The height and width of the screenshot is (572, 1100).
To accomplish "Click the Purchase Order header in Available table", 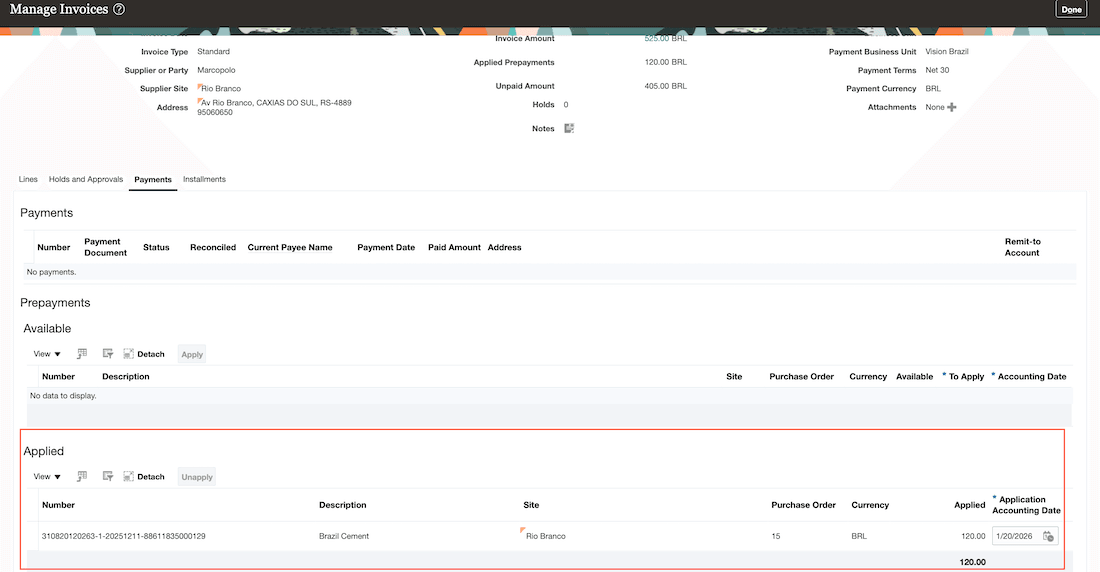I will (x=801, y=376).
